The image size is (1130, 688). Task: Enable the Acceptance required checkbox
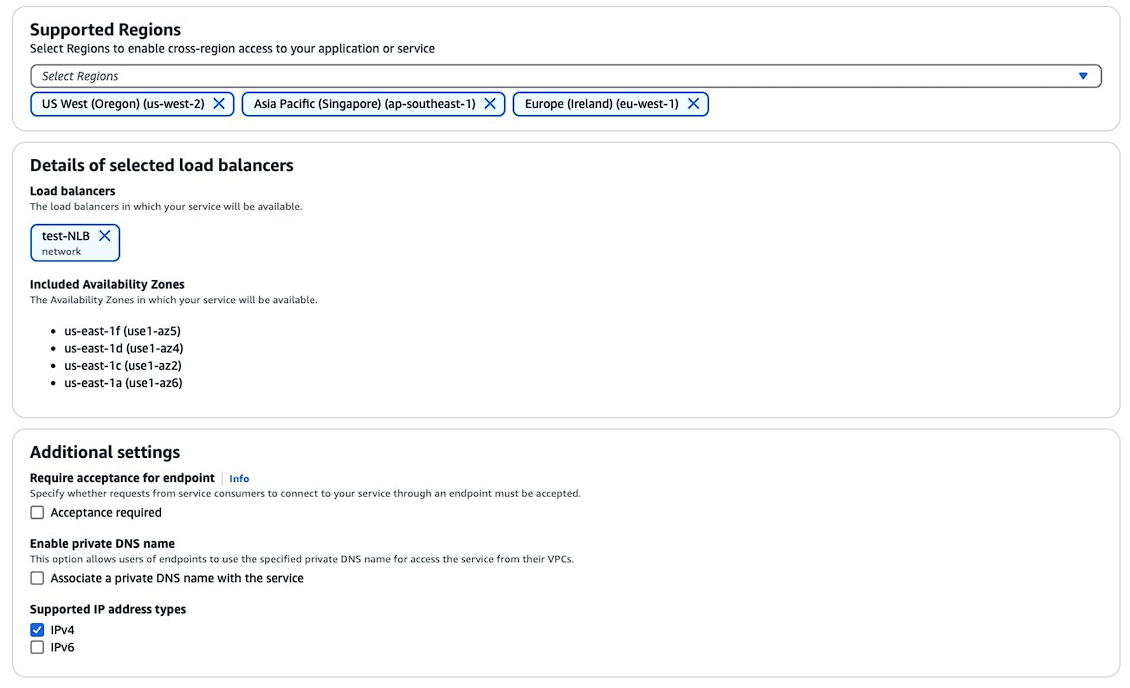click(37, 512)
